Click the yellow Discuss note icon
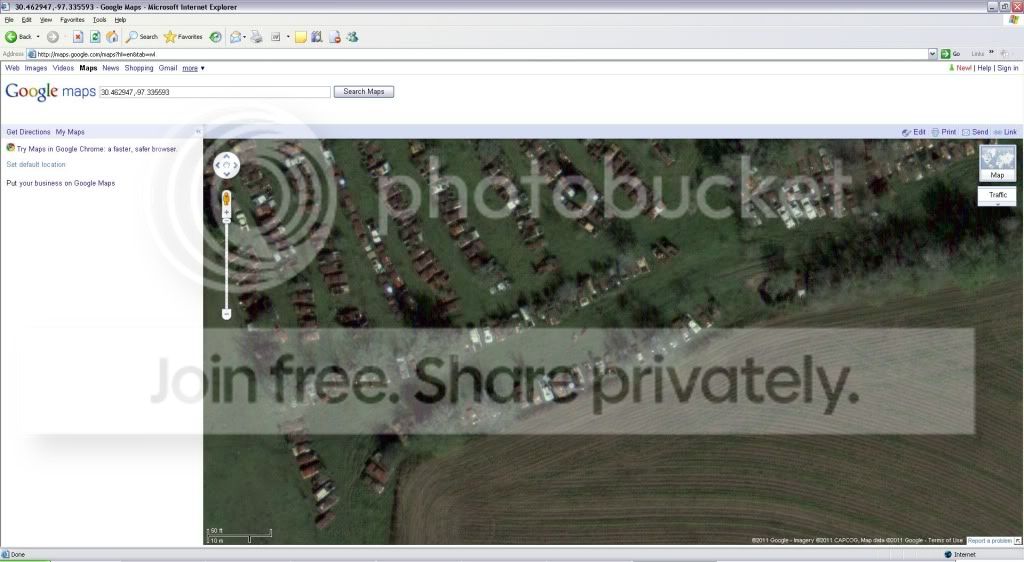Viewport: 1024px width, 562px height. pyautogui.click(x=300, y=37)
